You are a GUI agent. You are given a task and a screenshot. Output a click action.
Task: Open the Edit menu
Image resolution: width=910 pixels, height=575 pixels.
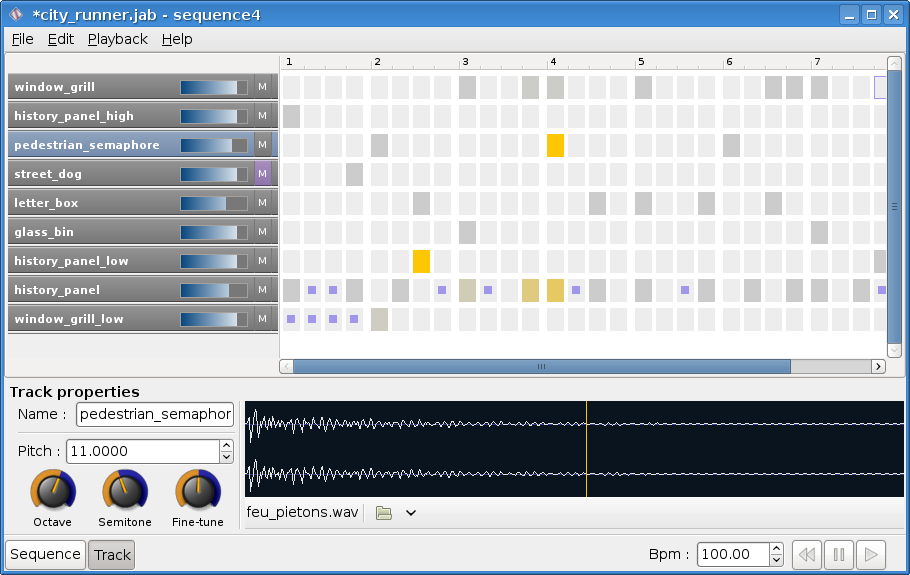[x=61, y=39]
